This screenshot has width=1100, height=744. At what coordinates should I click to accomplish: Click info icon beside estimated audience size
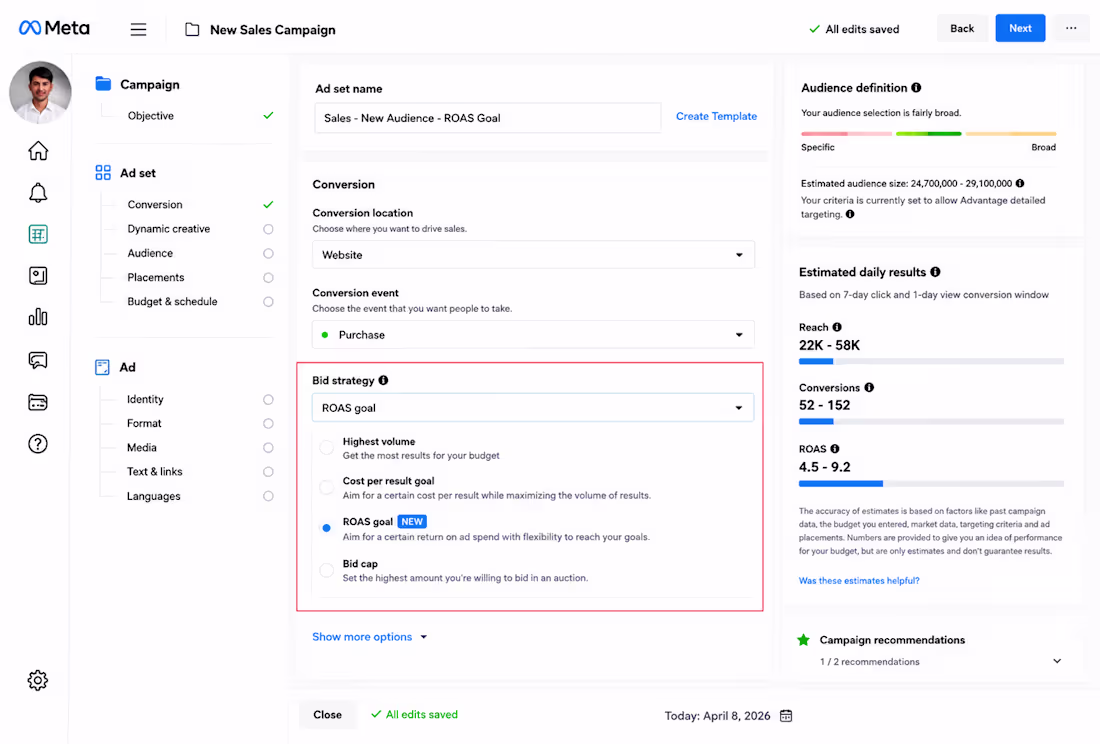coord(1020,183)
